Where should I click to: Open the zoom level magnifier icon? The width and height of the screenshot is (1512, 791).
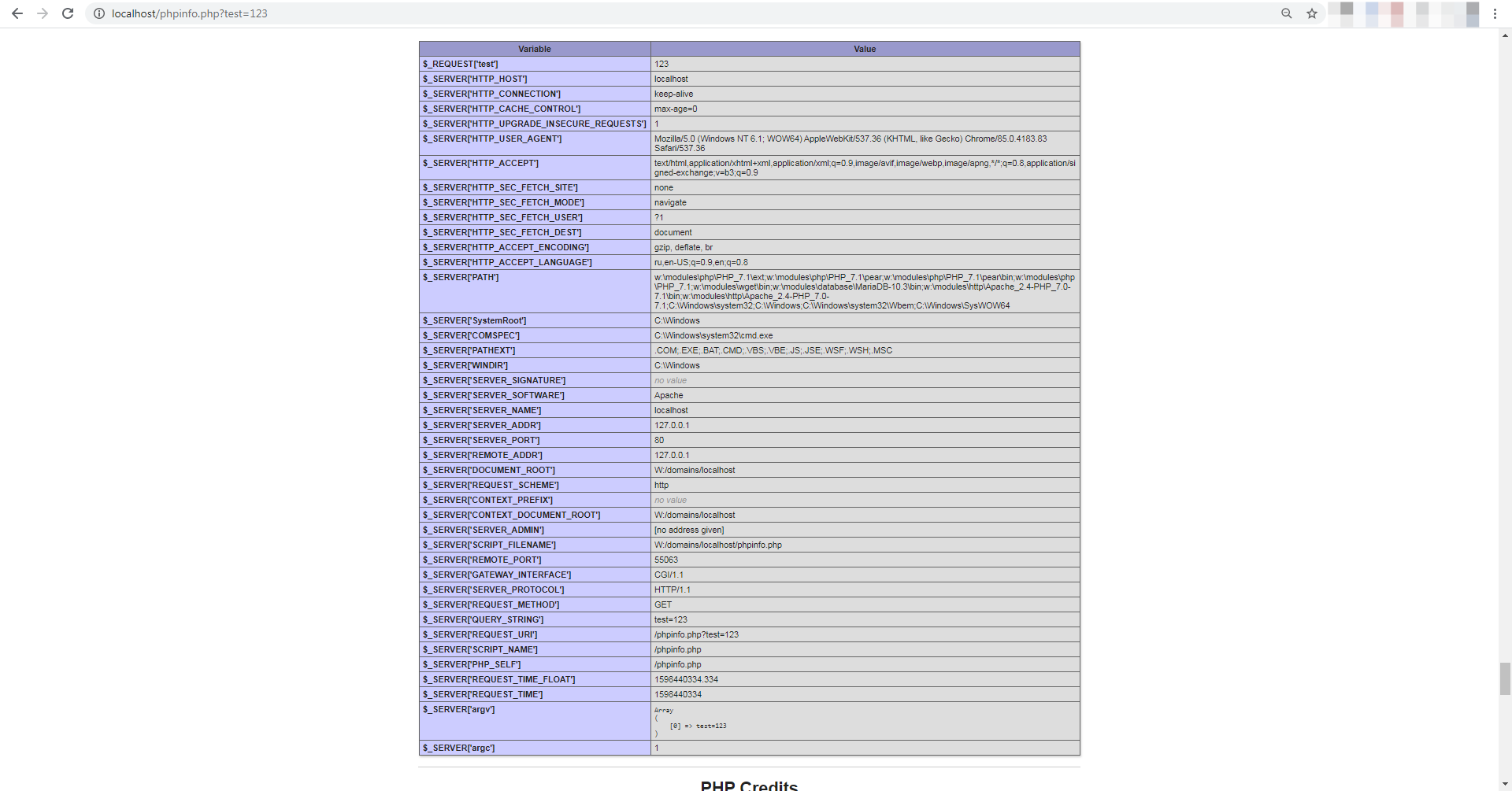tap(1287, 13)
